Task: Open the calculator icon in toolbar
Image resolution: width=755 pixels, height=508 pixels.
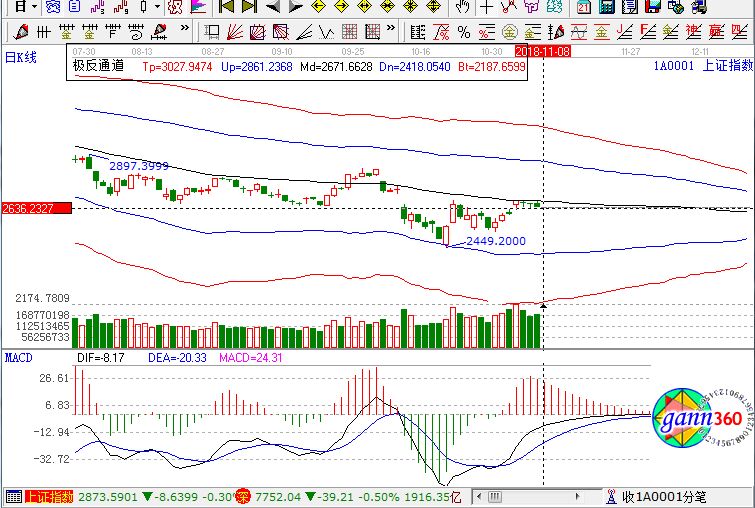Action: click(606, 7)
